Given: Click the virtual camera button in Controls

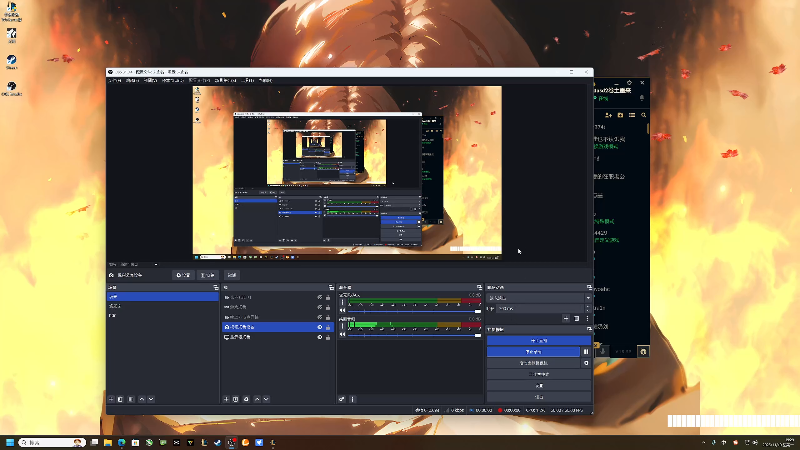Looking at the screenshot, I should (533, 363).
